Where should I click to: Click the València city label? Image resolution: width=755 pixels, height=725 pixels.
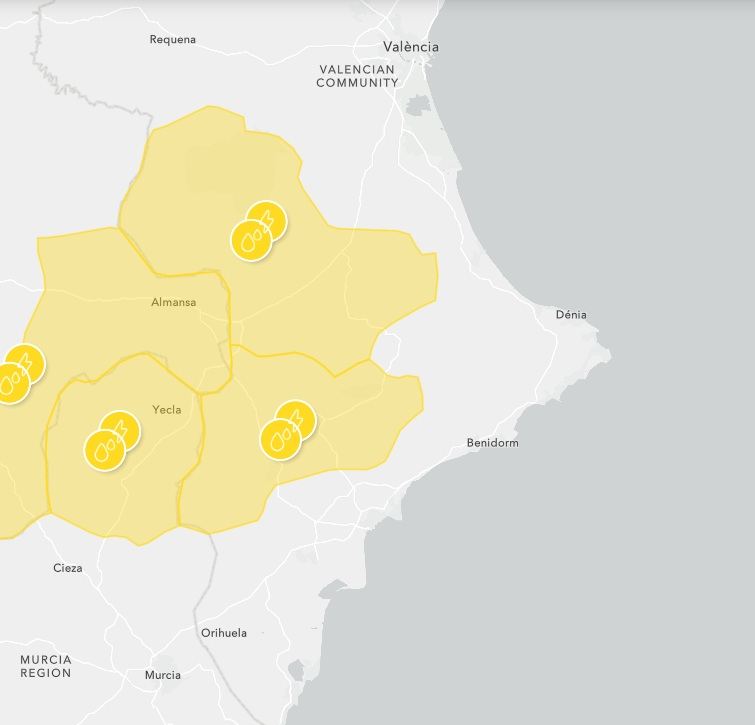411,47
